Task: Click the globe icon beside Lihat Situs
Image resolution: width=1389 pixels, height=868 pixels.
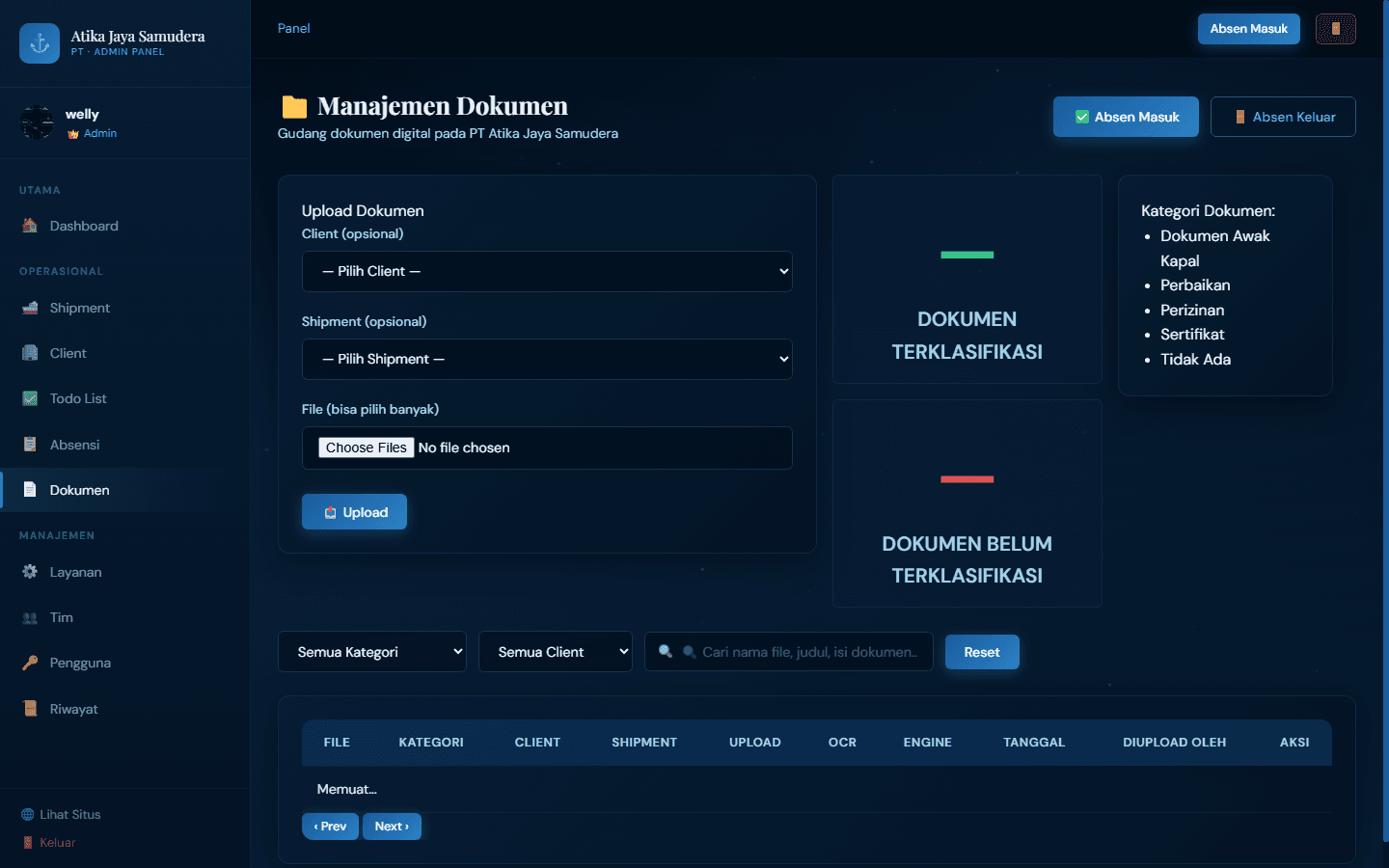Action: (27, 814)
